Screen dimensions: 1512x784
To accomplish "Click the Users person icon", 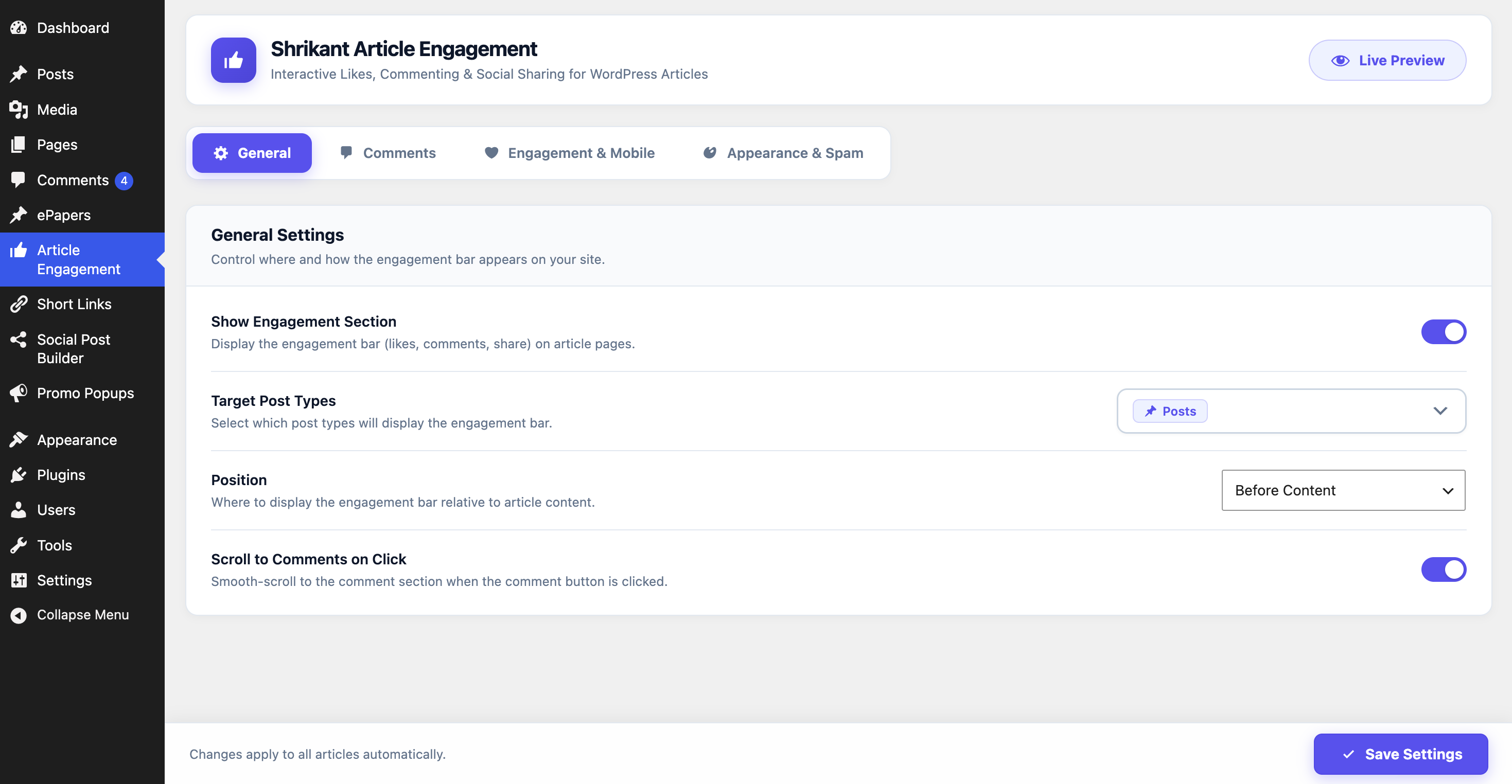I will (x=19, y=509).
